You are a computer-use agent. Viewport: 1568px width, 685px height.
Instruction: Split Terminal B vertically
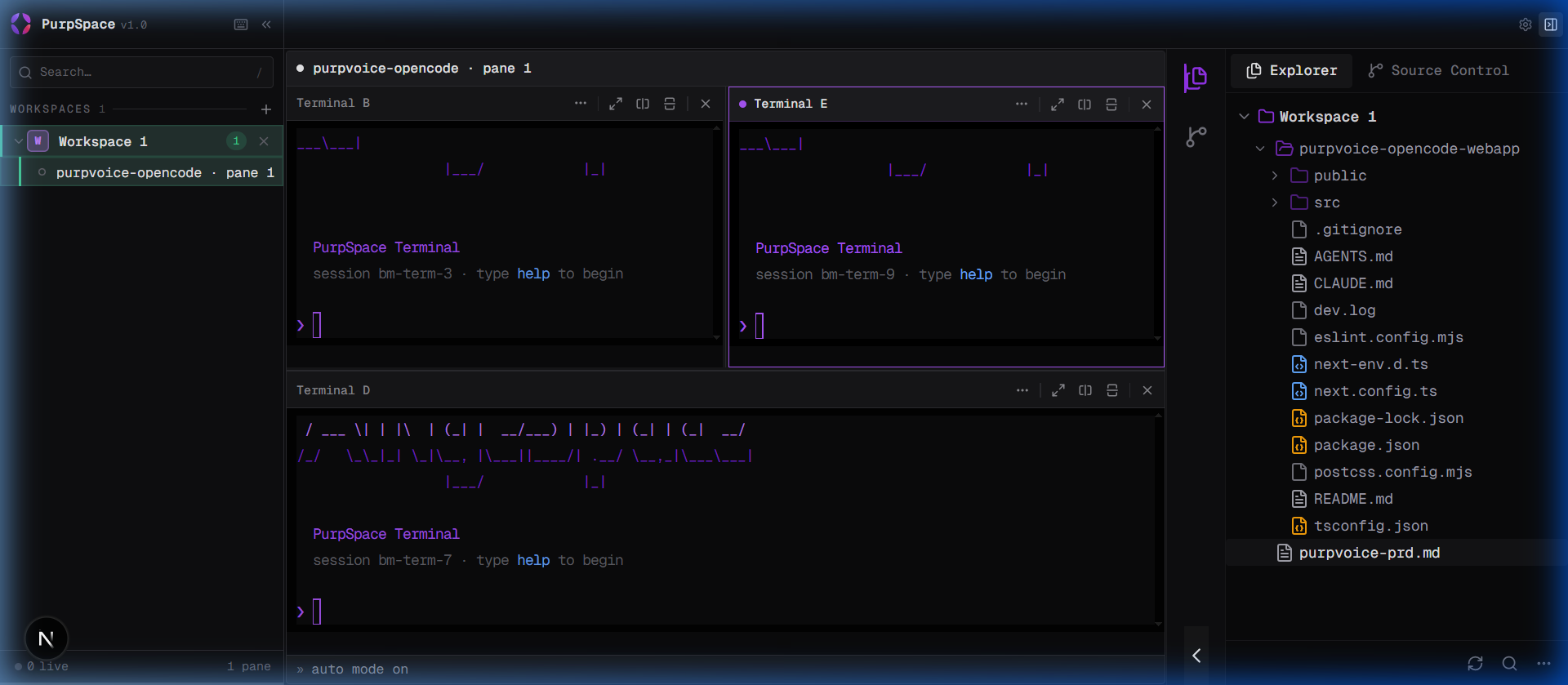click(x=643, y=104)
